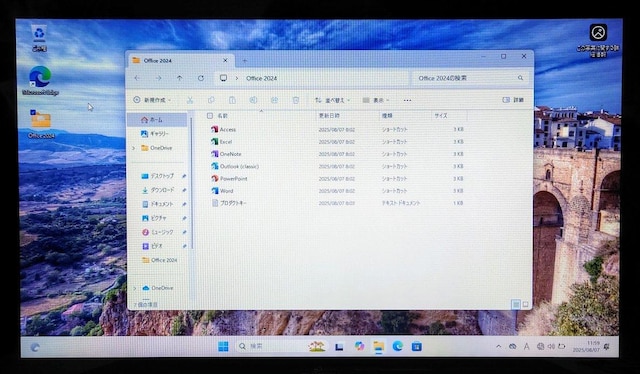Go up one folder level
The height and width of the screenshot is (374, 640).
point(180,78)
